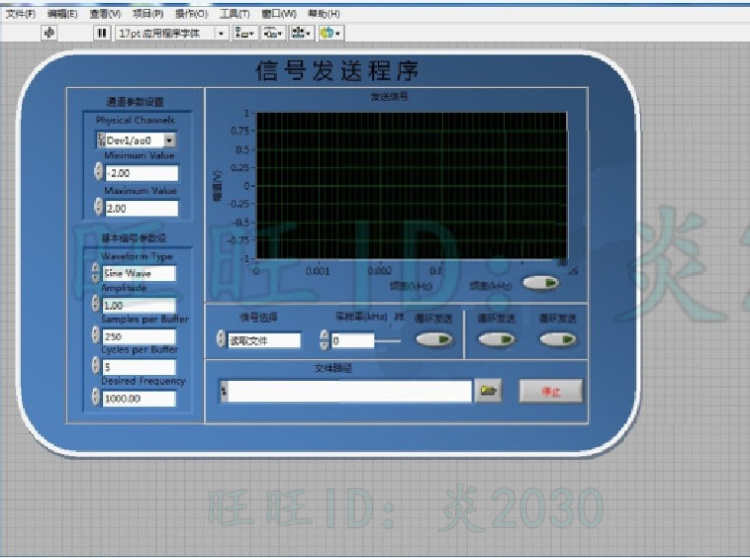Click the Amplitude stepper arrows
Viewport: 750px width, 558px height.
tap(96, 303)
